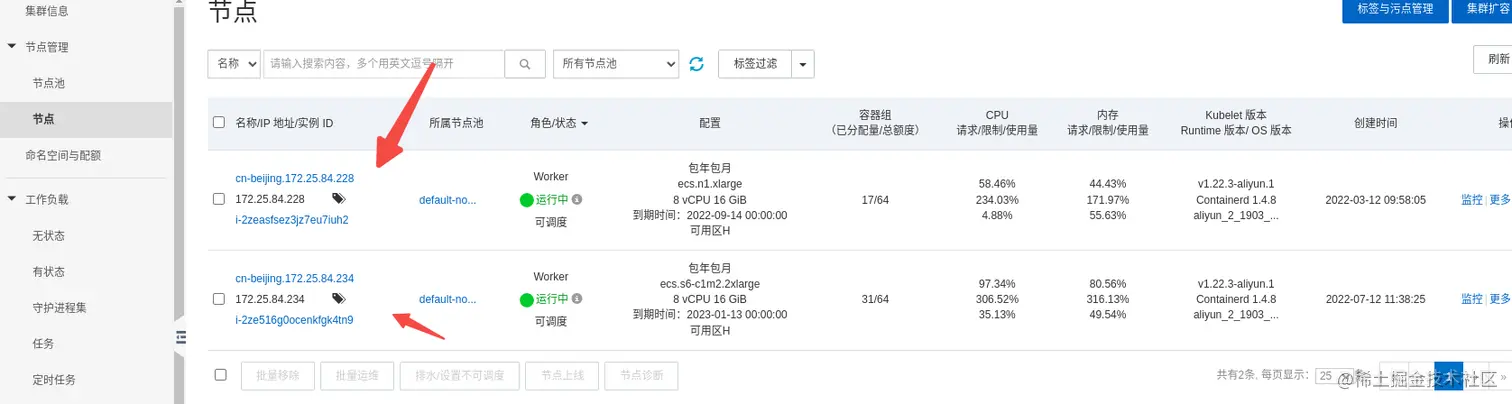1512x404 pixels.
Task: Toggle the bottom select-all checkbox beside 批量移除
Action: (221, 375)
